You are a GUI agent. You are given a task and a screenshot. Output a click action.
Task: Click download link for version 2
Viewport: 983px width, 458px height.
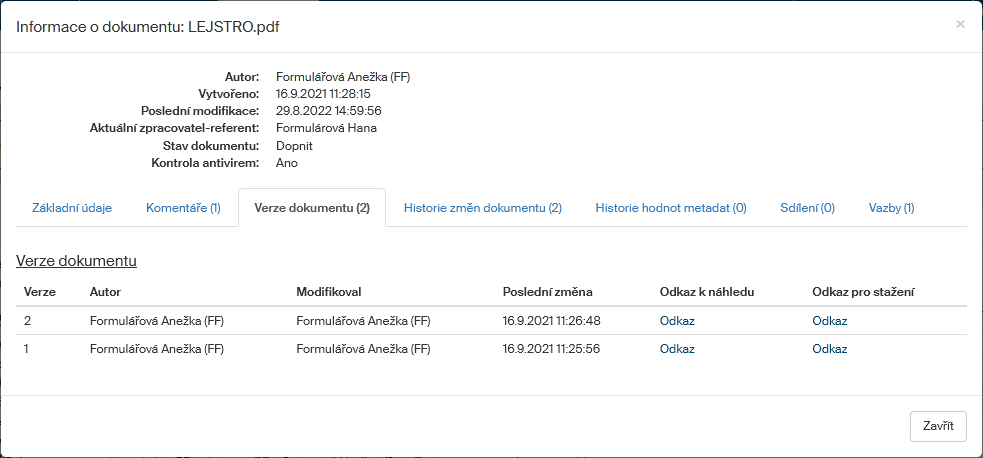[x=829, y=321]
